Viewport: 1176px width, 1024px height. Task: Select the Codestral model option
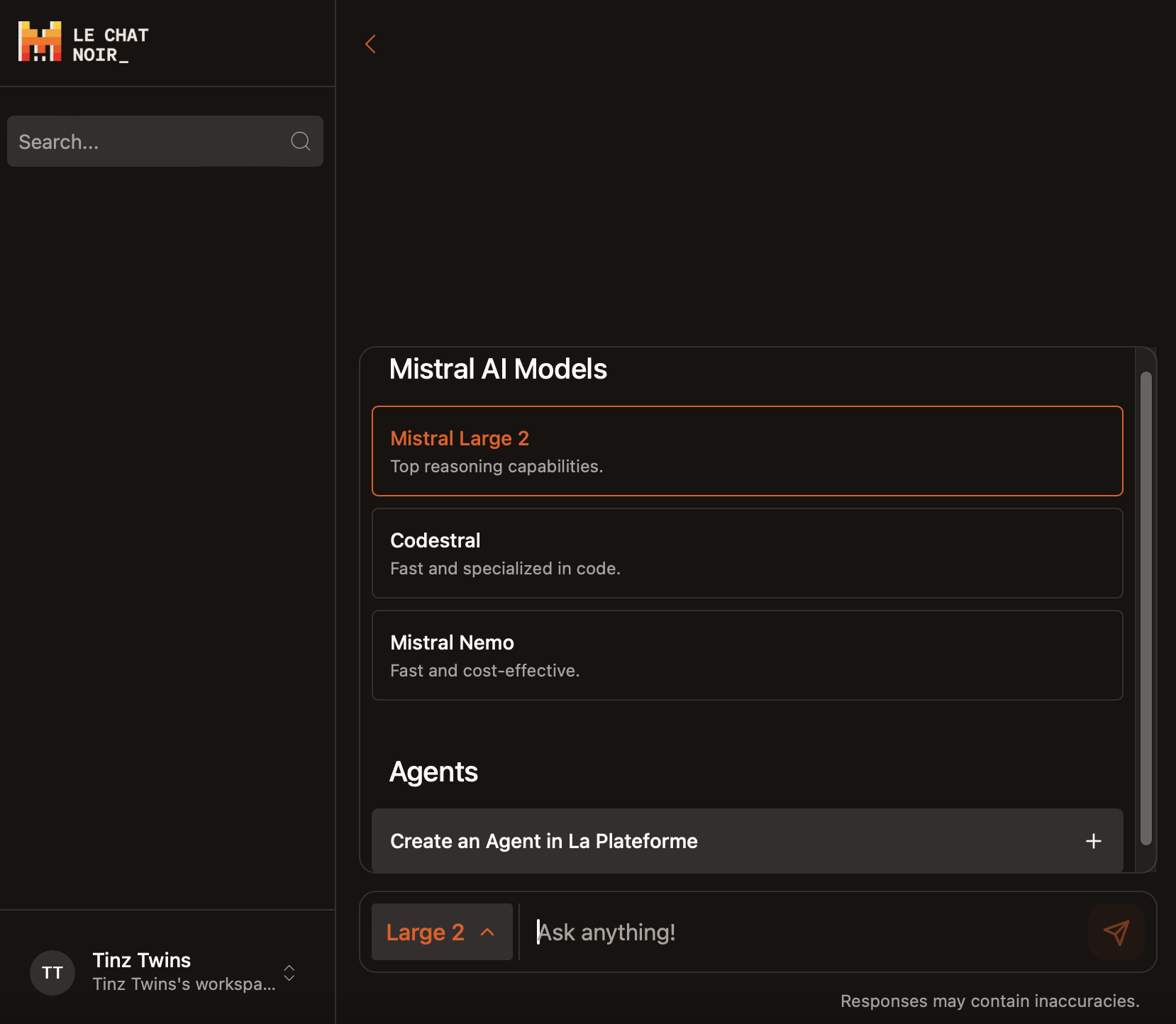(748, 553)
